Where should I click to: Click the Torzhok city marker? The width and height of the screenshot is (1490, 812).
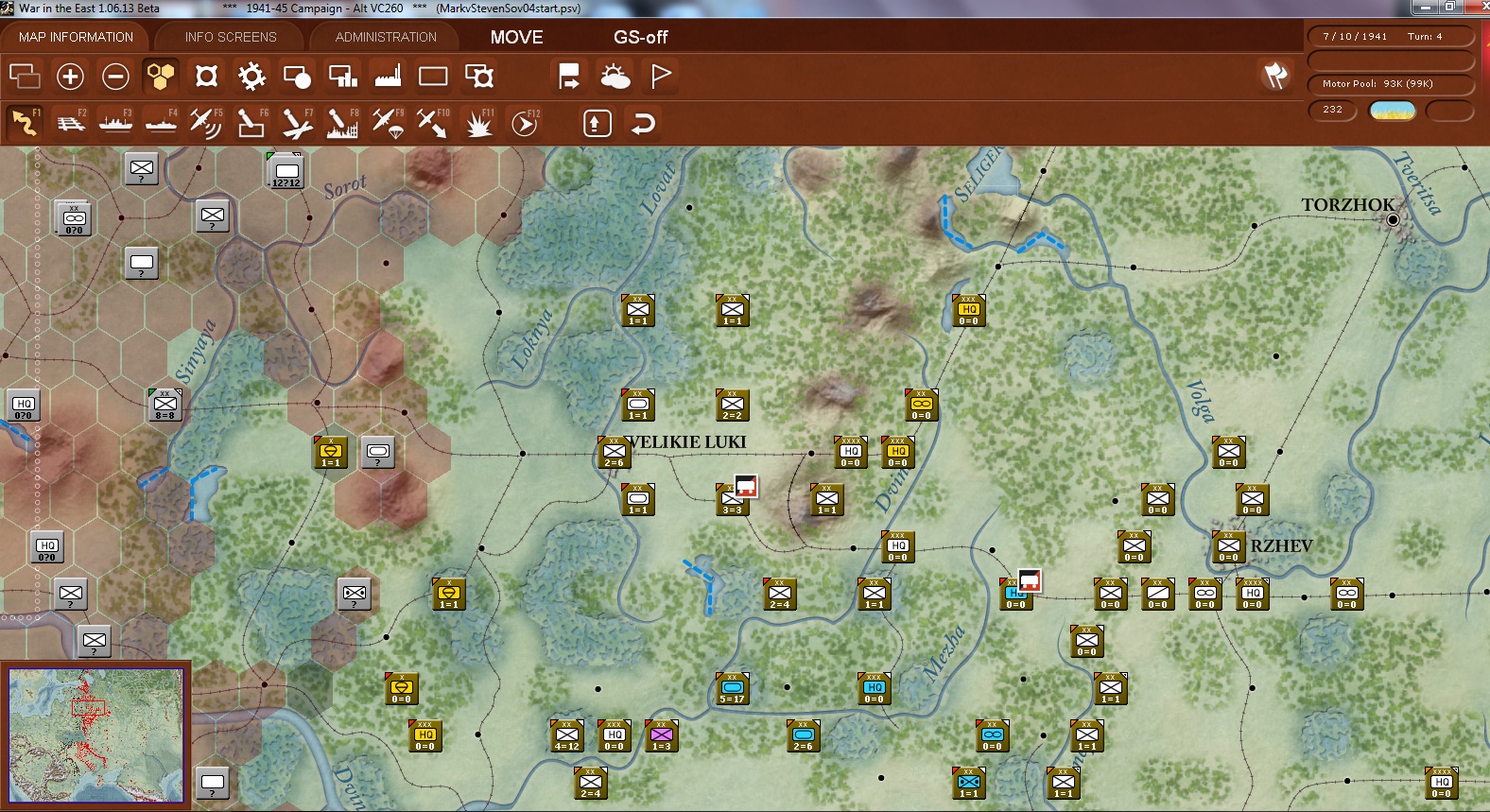[x=1392, y=219]
